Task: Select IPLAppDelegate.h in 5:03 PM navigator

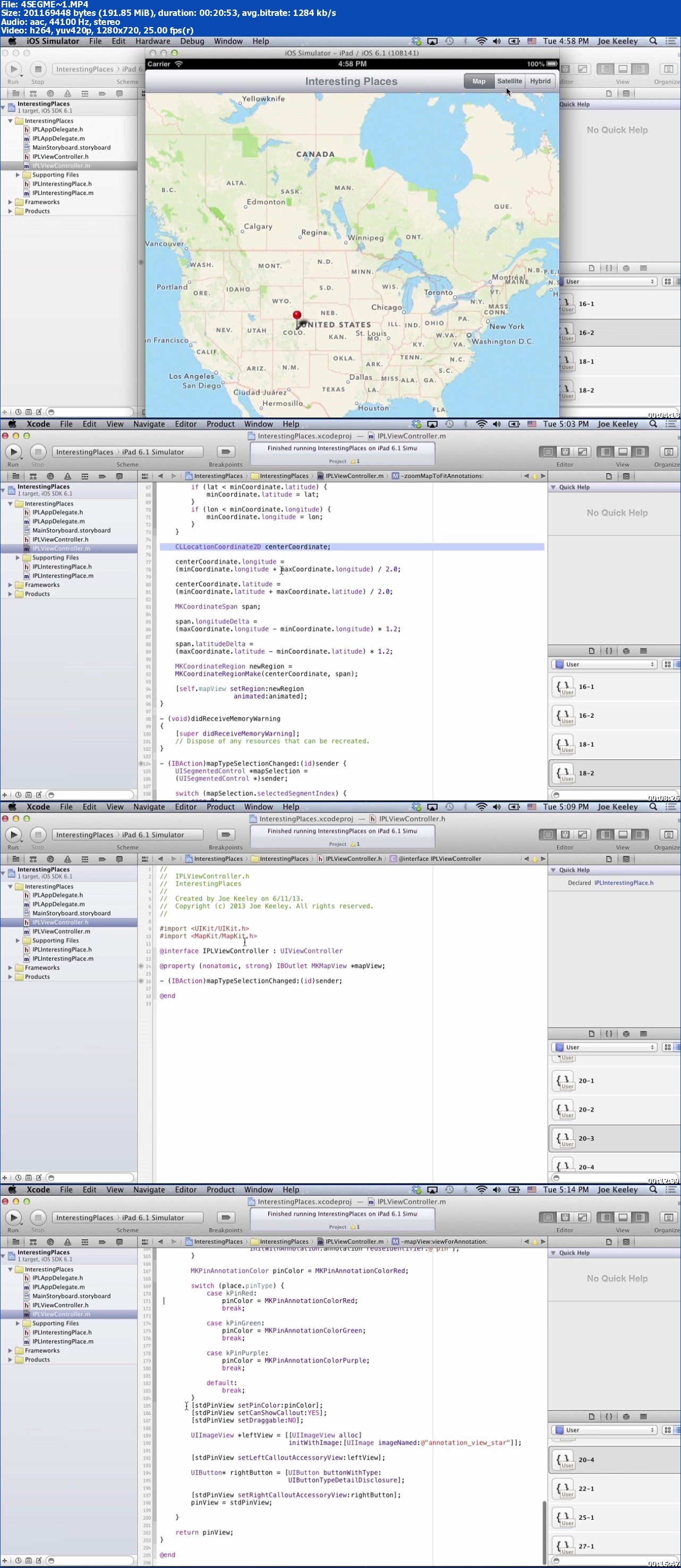Action: [57, 512]
